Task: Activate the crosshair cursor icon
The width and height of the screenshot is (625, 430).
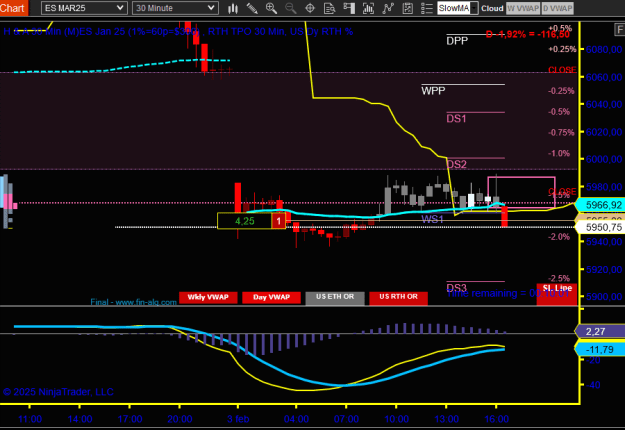Action: (310, 8)
